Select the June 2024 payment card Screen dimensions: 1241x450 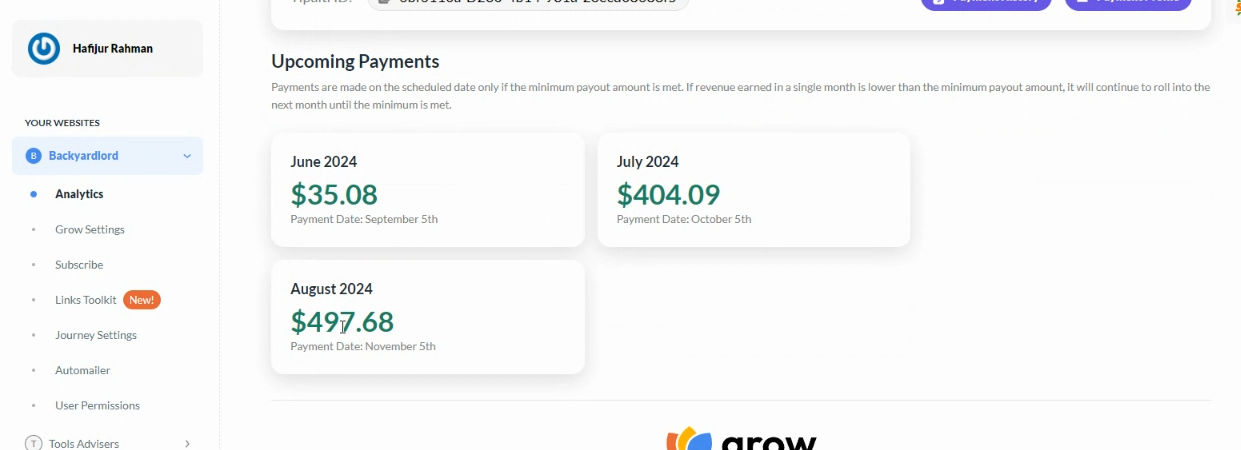428,190
